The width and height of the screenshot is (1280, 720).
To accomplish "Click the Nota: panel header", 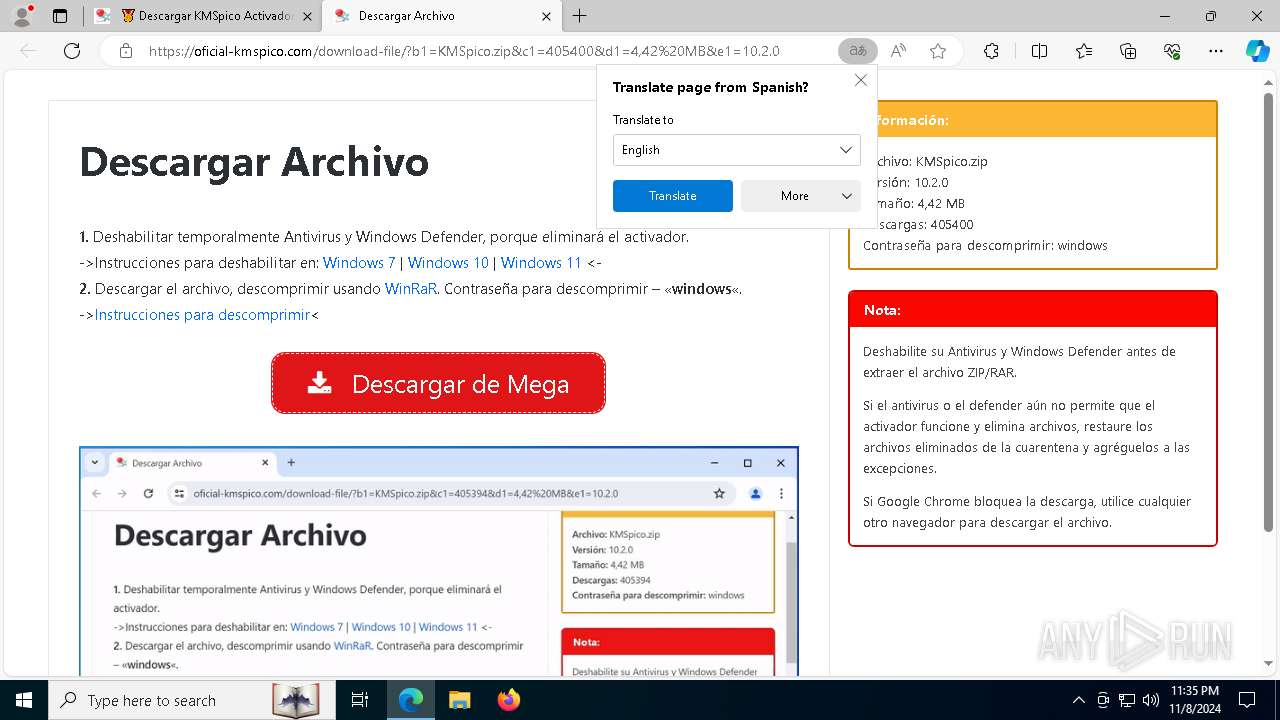I will pyautogui.click(x=1033, y=310).
